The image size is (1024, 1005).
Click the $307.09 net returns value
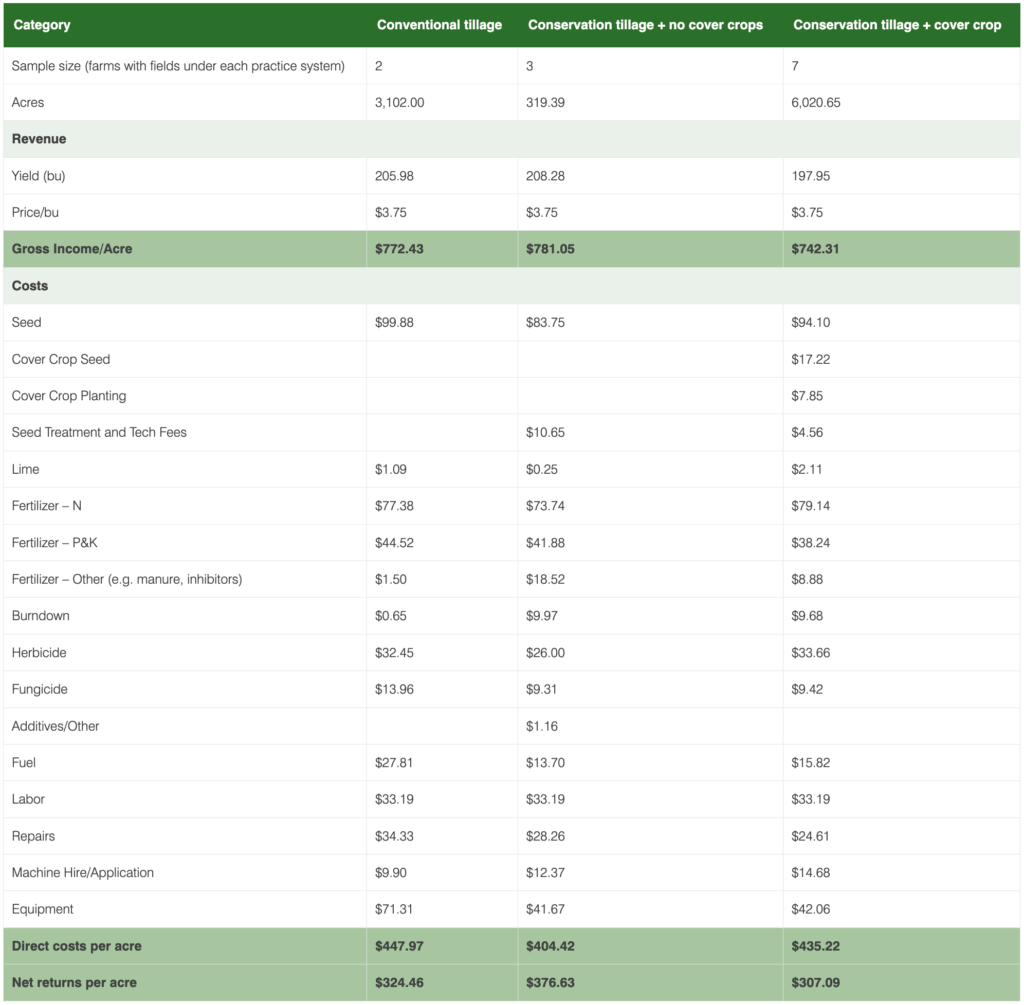coord(816,983)
